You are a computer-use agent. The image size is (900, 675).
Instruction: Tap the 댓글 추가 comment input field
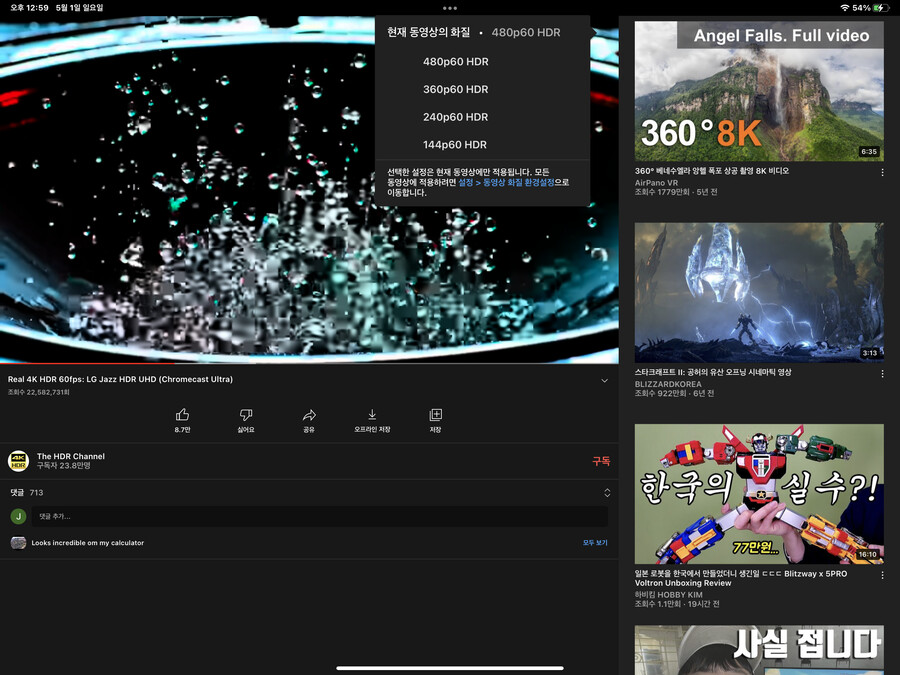click(x=320, y=516)
